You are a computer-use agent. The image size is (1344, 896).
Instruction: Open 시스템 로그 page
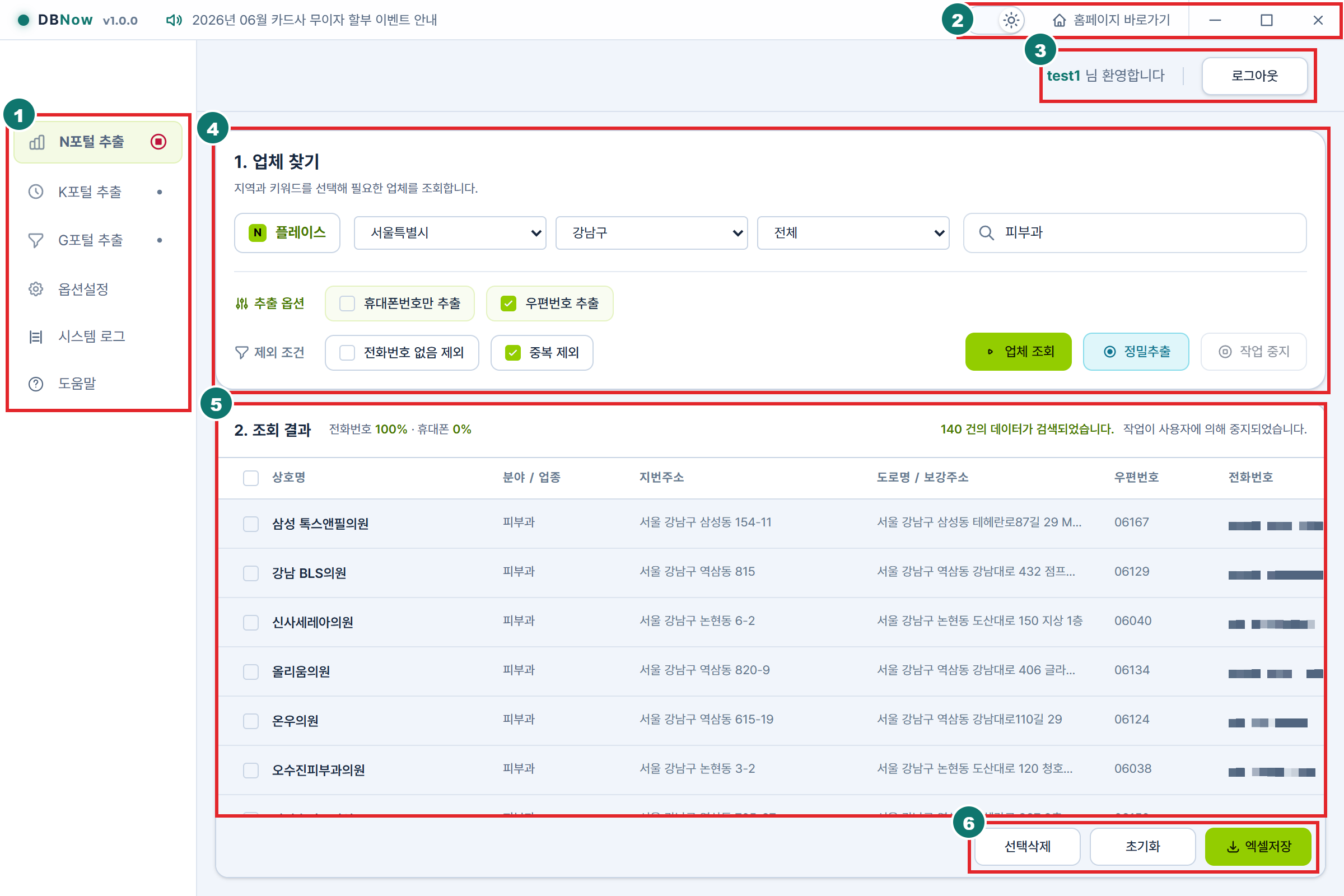[x=97, y=337]
